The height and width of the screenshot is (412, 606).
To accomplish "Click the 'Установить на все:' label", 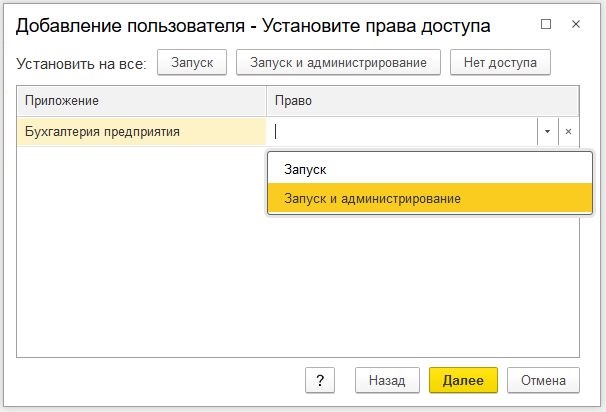I will 82,63.
